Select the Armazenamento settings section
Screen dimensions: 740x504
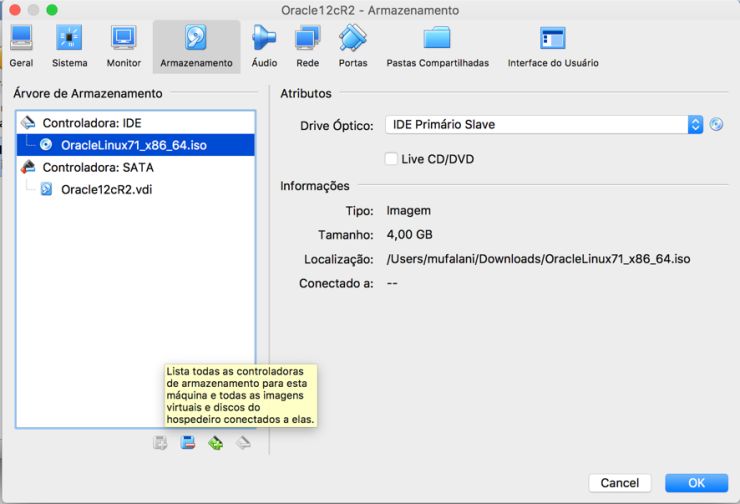pyautogui.click(x=196, y=46)
